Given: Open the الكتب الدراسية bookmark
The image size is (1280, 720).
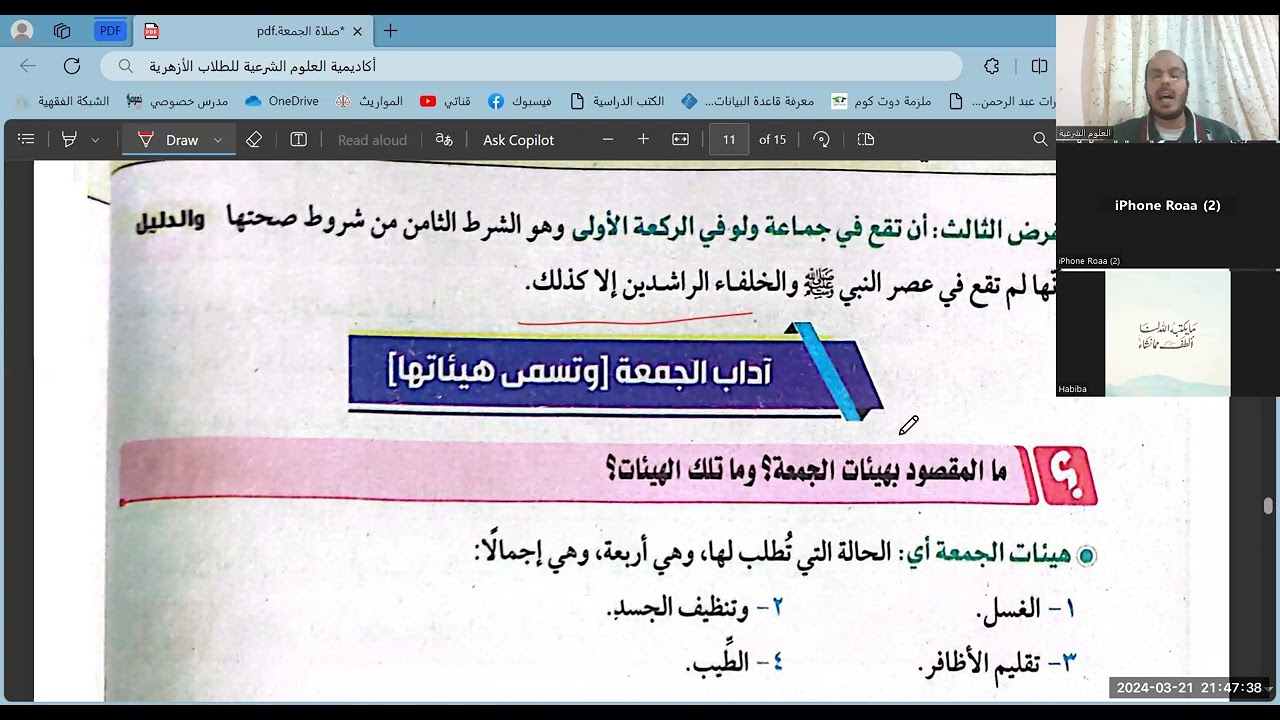Looking at the screenshot, I should (x=617, y=101).
